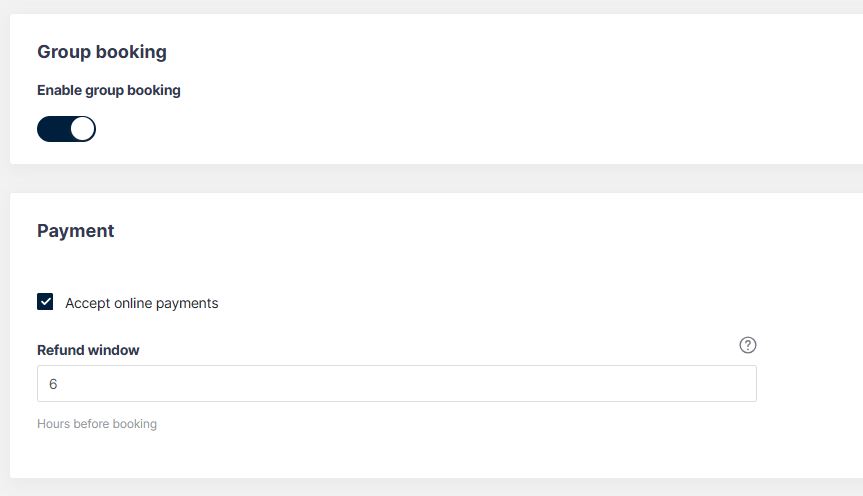The height and width of the screenshot is (496, 863).
Task: Uncheck the Accept online payments checkbox
Action: coord(45,302)
